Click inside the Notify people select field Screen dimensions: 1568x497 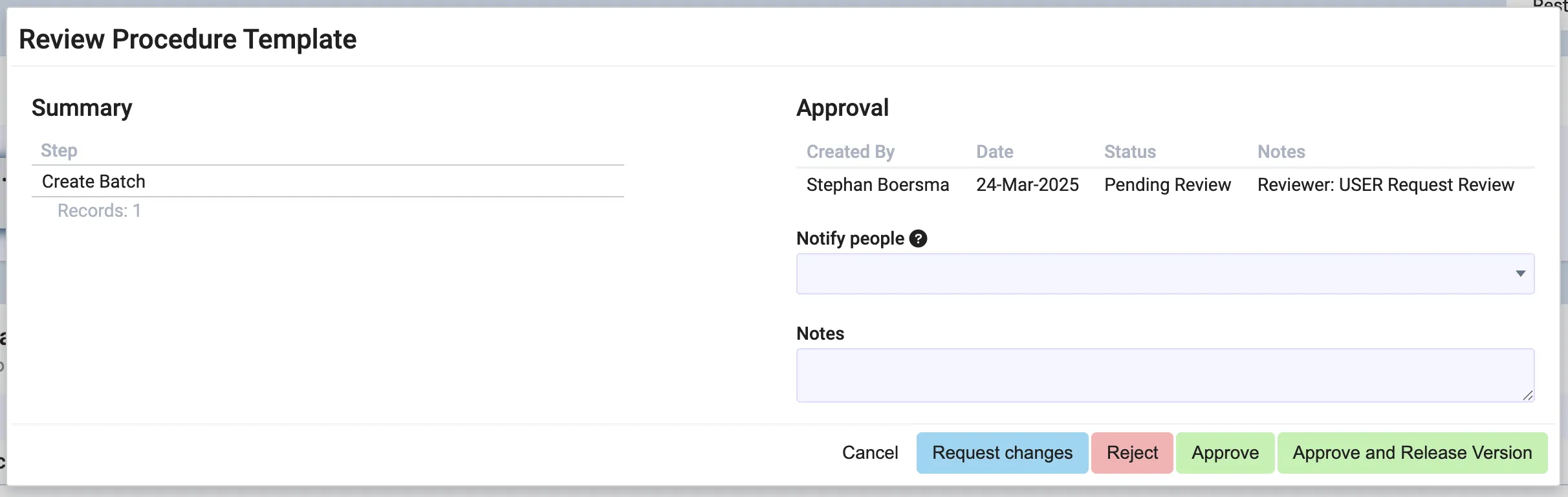coord(1151,274)
